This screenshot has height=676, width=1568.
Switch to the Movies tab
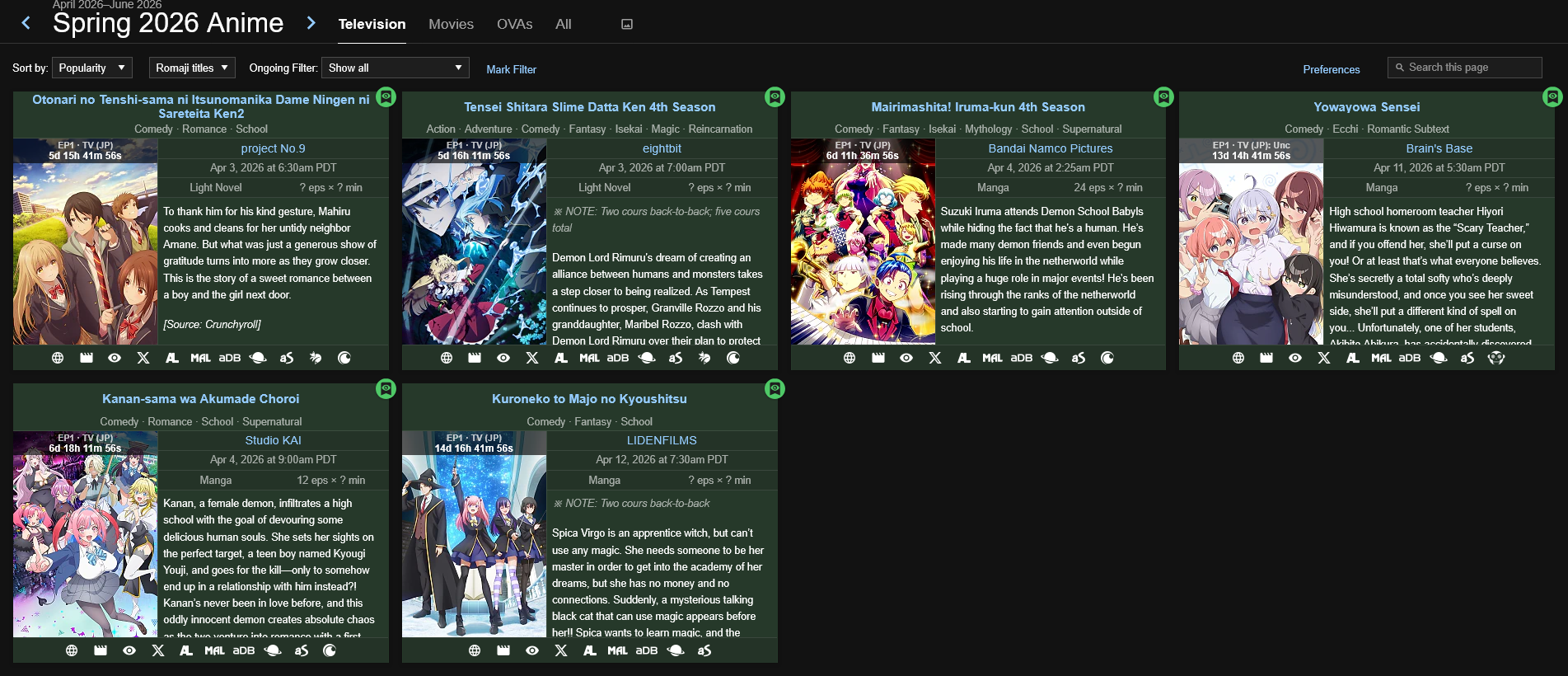(x=451, y=24)
